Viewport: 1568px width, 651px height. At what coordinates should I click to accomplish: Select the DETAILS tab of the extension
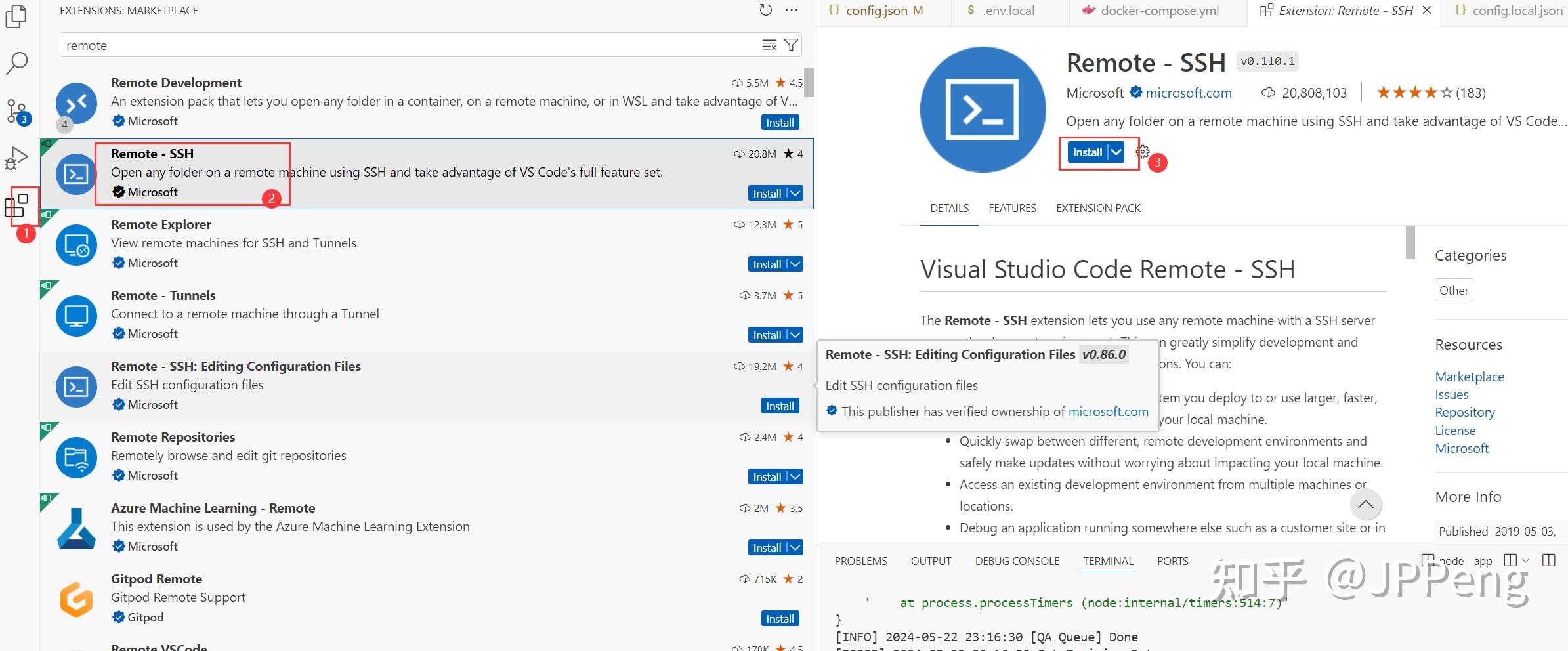tap(949, 208)
